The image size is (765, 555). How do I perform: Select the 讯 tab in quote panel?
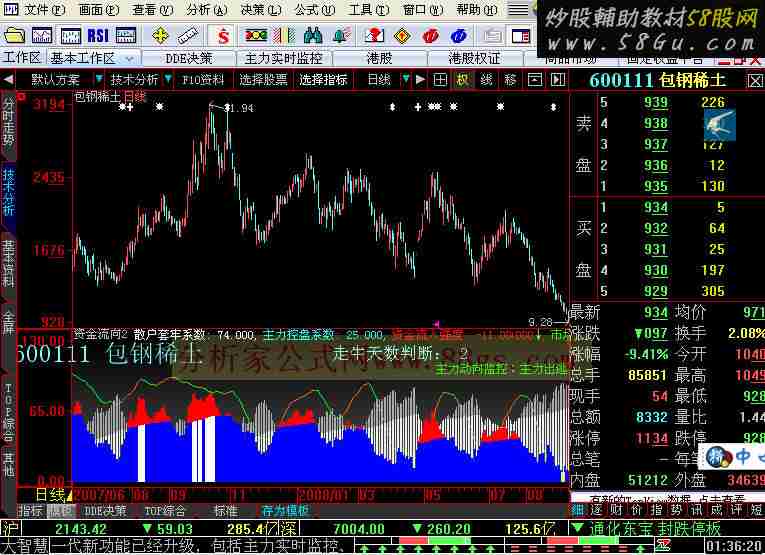click(x=696, y=510)
